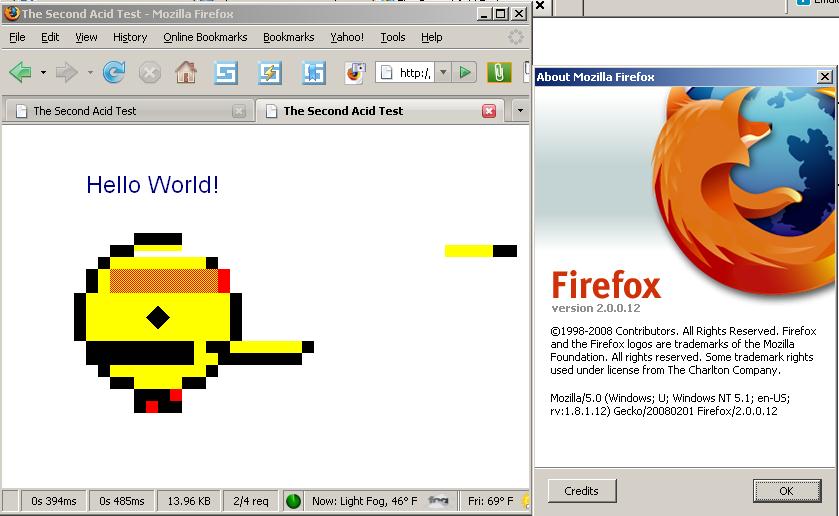The height and width of the screenshot is (516, 839).
Task: Click the Fri: 69° F forecast
Action: (490, 501)
